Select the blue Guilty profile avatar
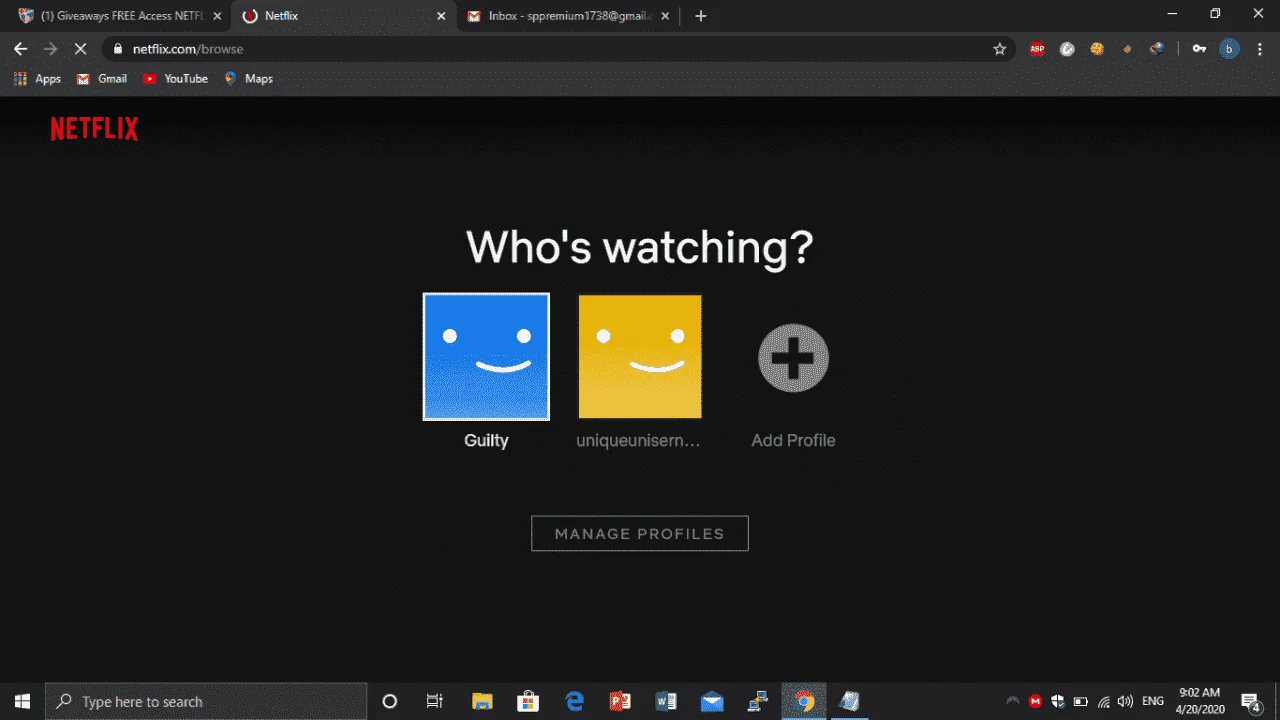Viewport: 1280px width, 720px height. pyautogui.click(x=486, y=357)
